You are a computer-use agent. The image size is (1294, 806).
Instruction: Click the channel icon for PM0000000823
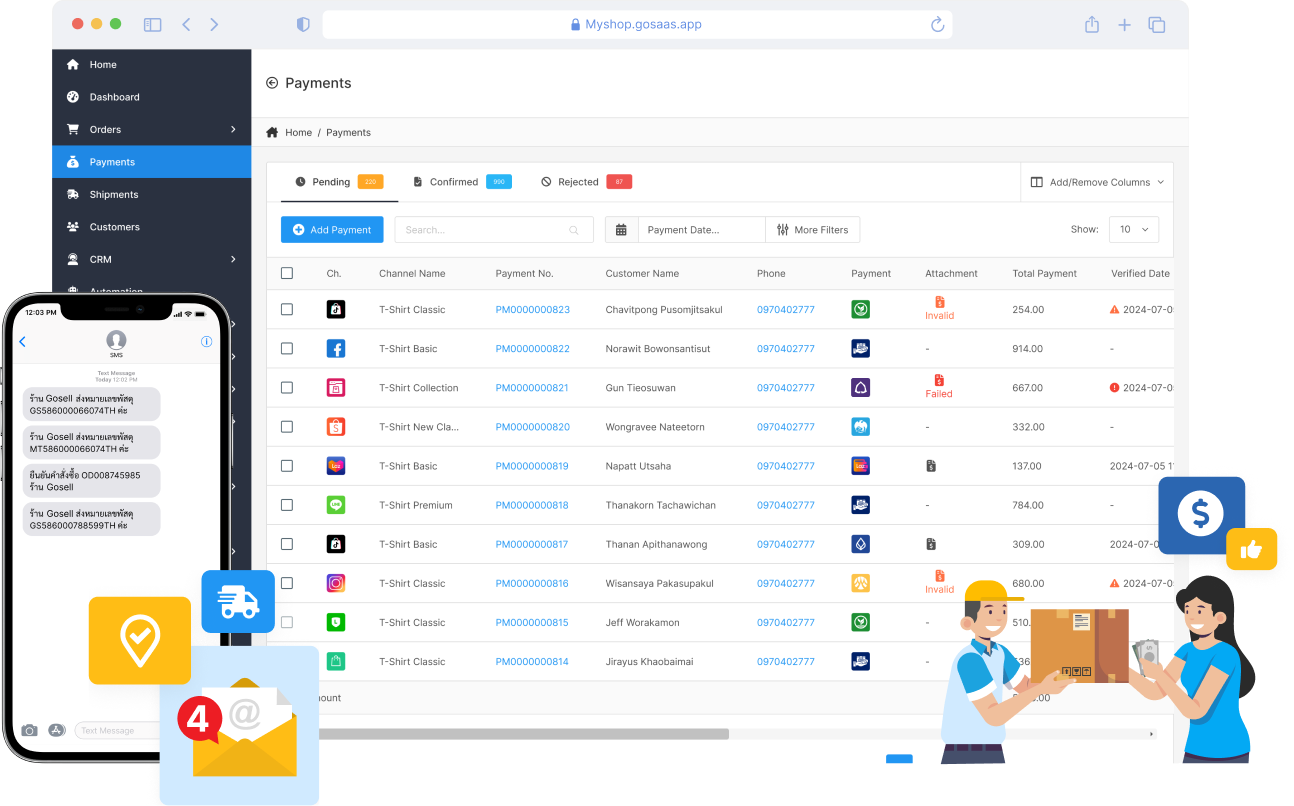coord(336,310)
